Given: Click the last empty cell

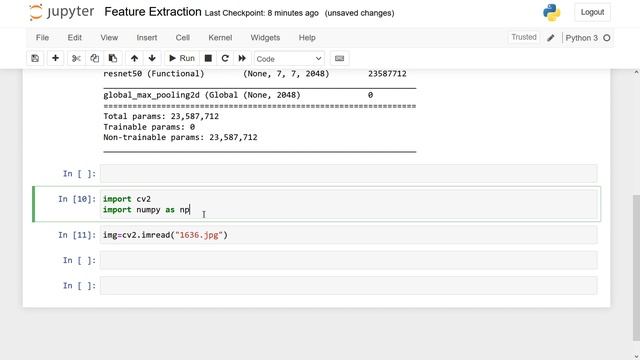Looking at the screenshot, I should point(349,286).
